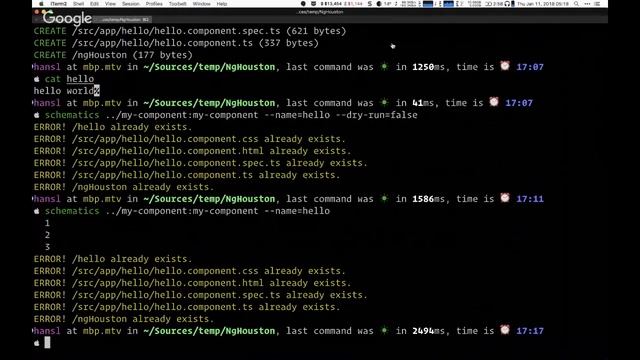Click the '41ms' duration text
Screen dimensions: 640x360
[423, 103]
